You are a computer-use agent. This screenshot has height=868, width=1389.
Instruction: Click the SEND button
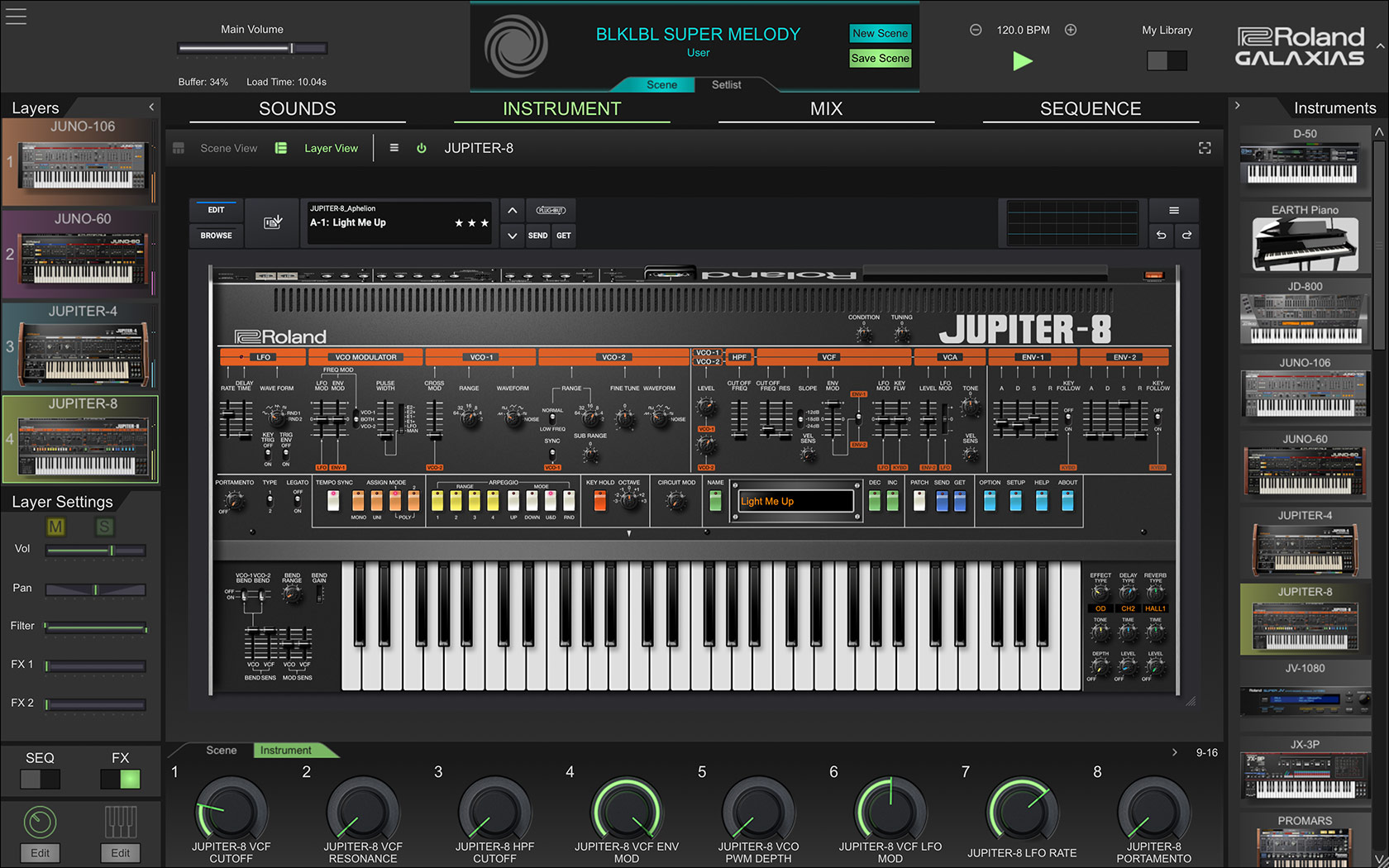coord(537,236)
